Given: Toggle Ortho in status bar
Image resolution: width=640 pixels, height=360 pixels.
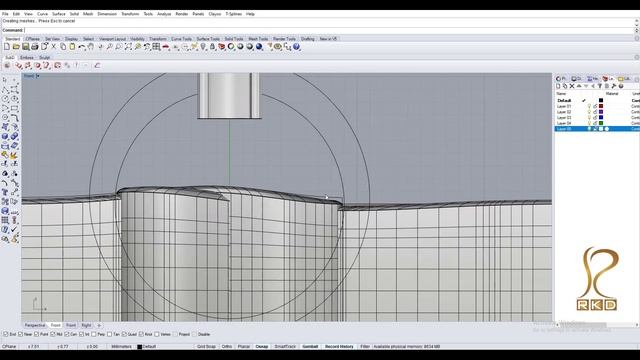Looking at the screenshot, I should point(227,347).
